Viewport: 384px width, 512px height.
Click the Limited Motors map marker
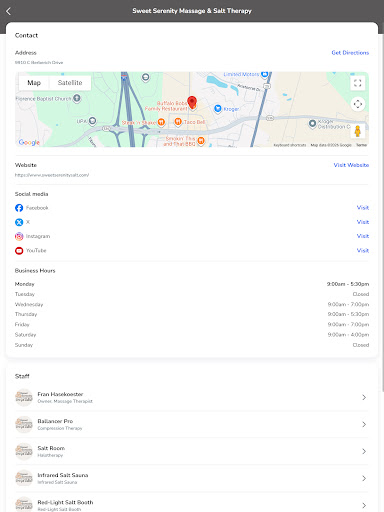coord(265,74)
